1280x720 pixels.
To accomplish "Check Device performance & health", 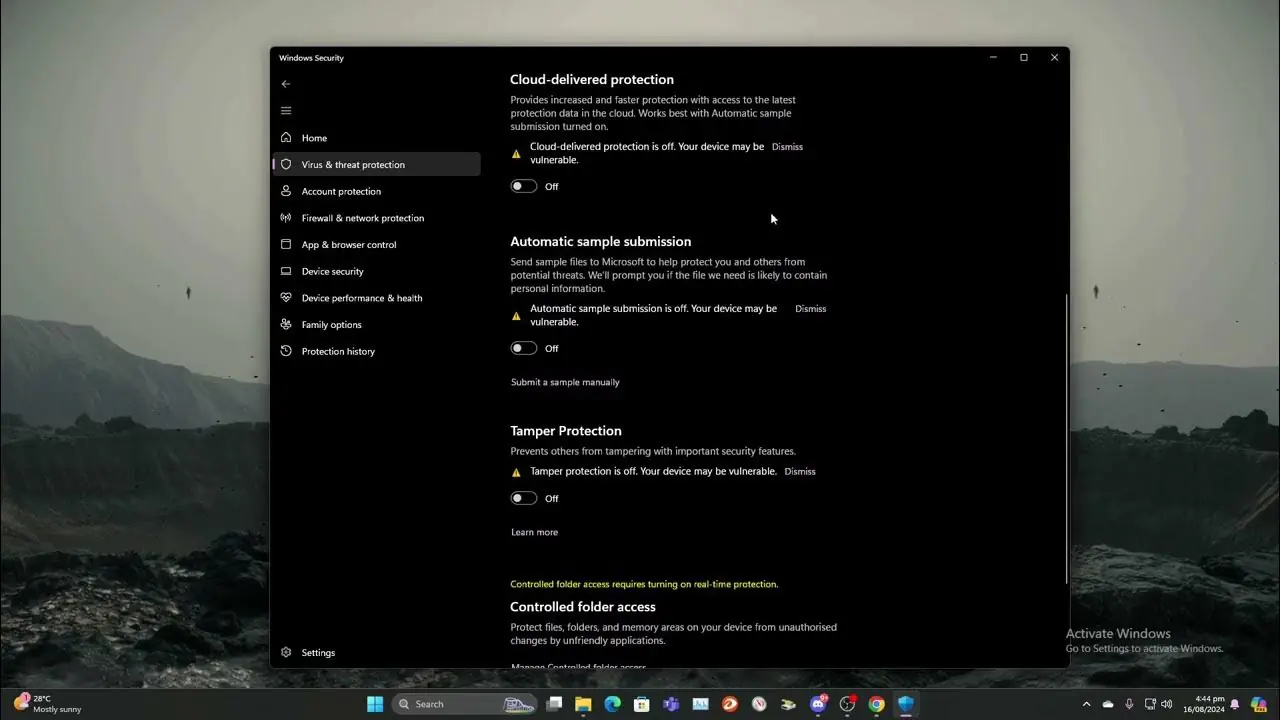I will (362, 297).
